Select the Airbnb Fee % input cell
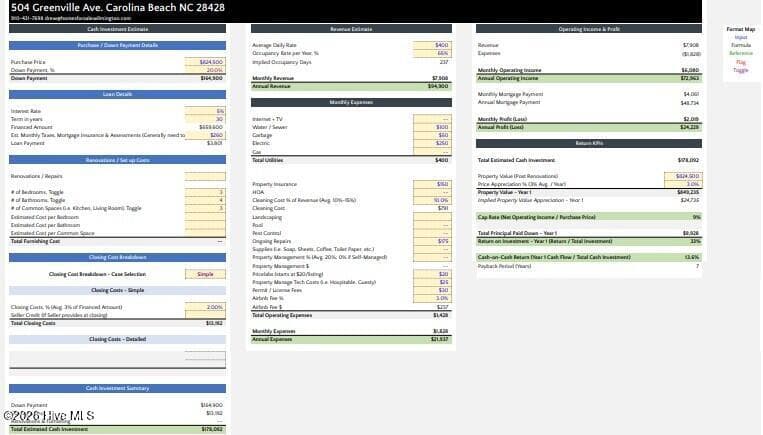Image resolution: width=763 pixels, height=435 pixels. pyautogui.click(x=432, y=298)
